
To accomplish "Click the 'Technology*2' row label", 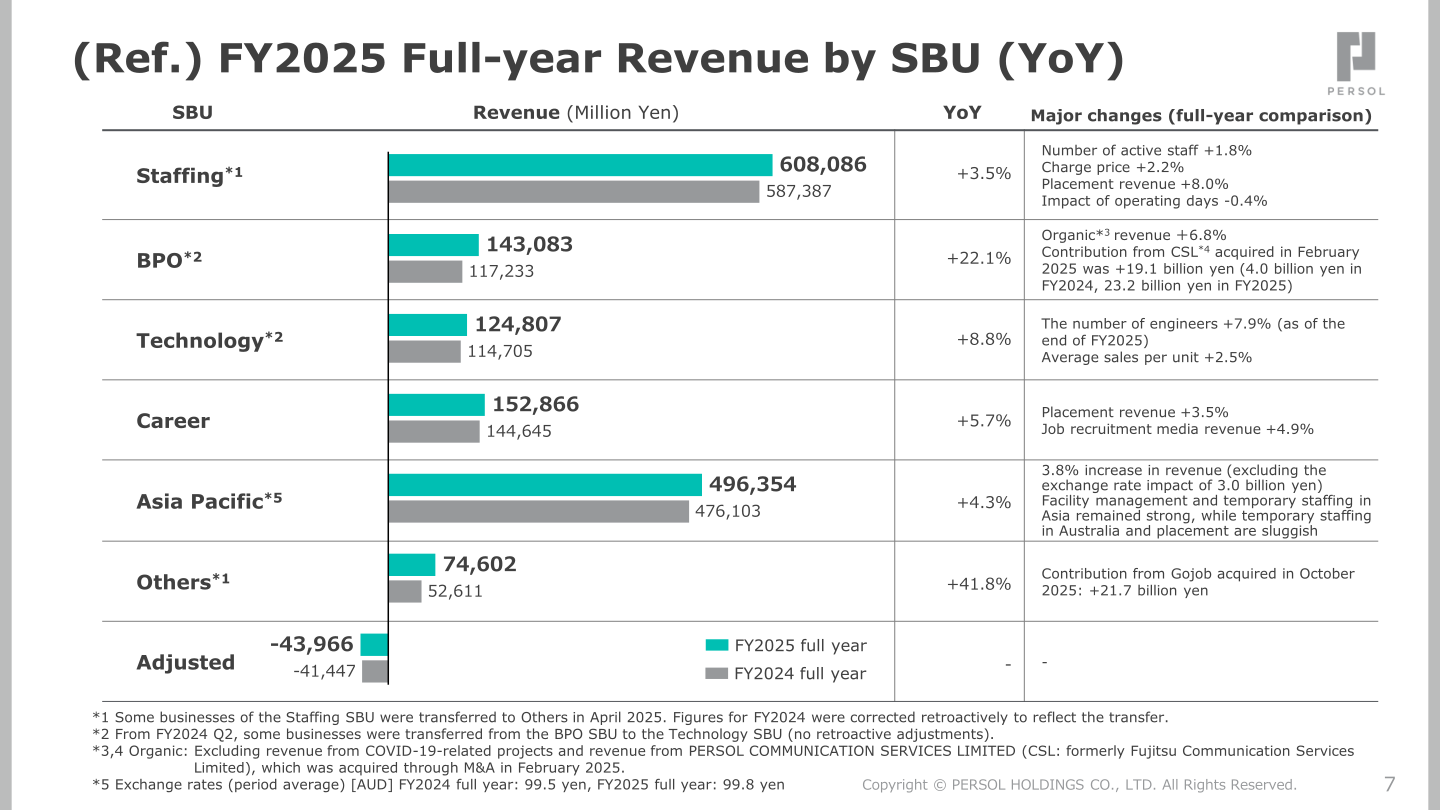I will (x=210, y=340).
